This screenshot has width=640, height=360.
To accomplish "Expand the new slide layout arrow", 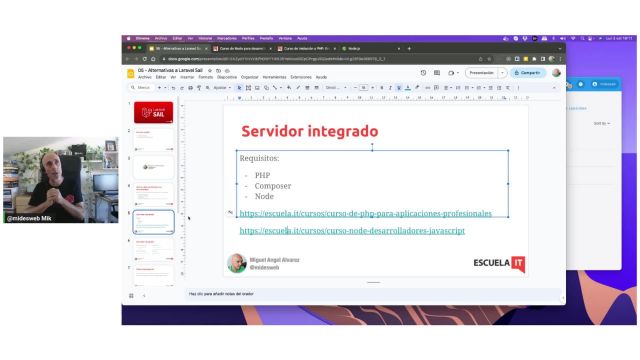I will pos(165,88).
